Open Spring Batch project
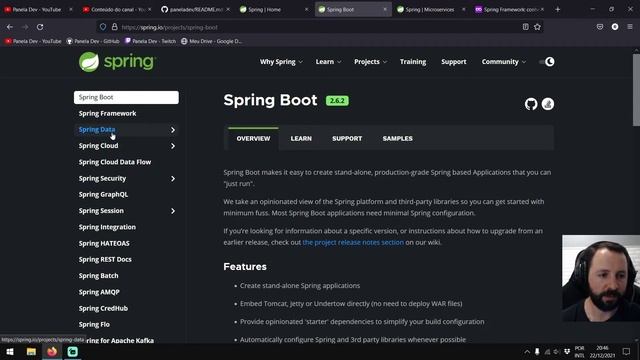 [x=98, y=276]
